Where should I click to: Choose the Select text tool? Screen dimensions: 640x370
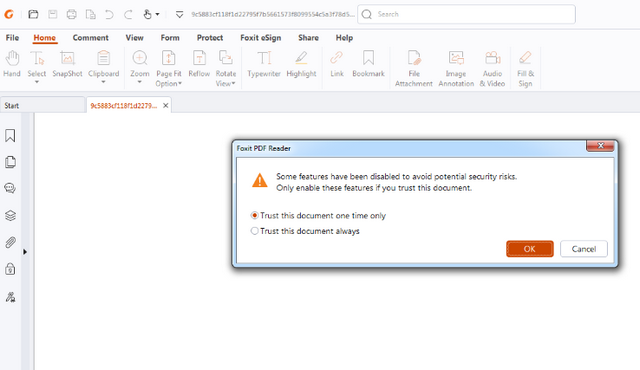pos(37,64)
